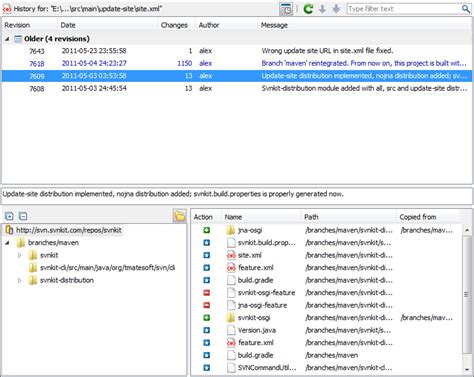Click the Refresh history green arrow icon
The height and width of the screenshot is (377, 474).
tap(308, 9)
